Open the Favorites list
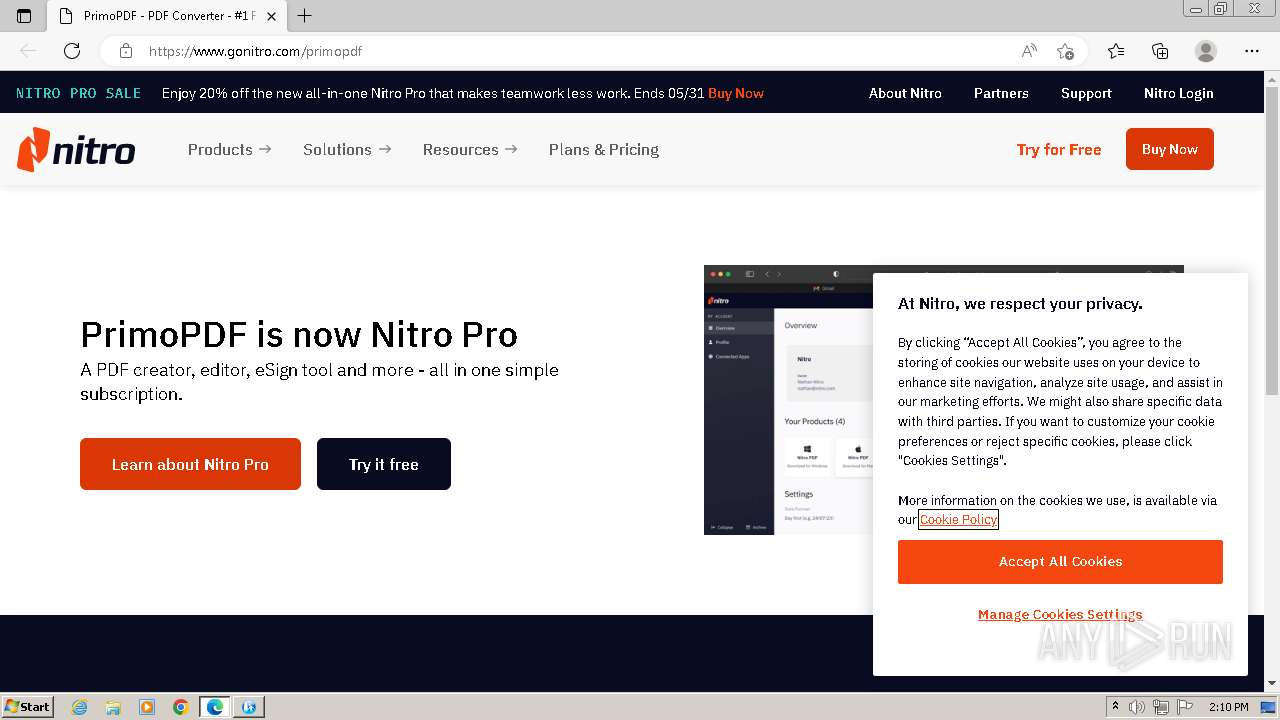 coord(1116,51)
